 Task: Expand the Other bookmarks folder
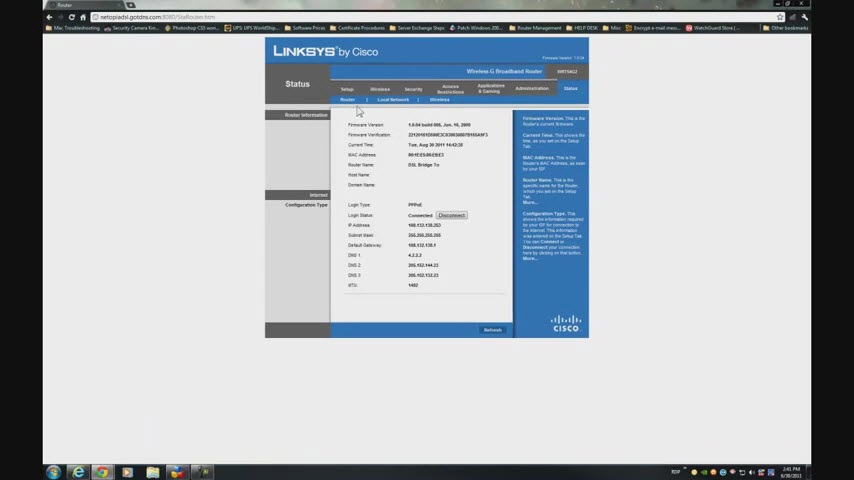(786, 28)
